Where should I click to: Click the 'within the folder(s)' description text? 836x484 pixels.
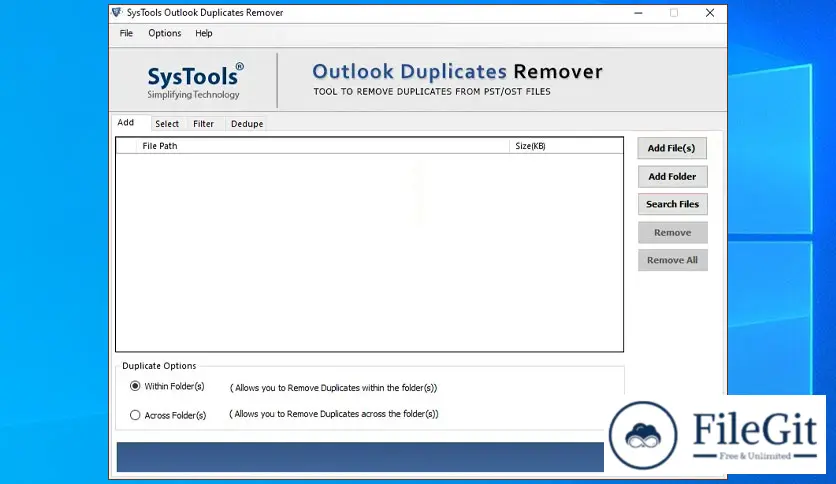(333, 388)
